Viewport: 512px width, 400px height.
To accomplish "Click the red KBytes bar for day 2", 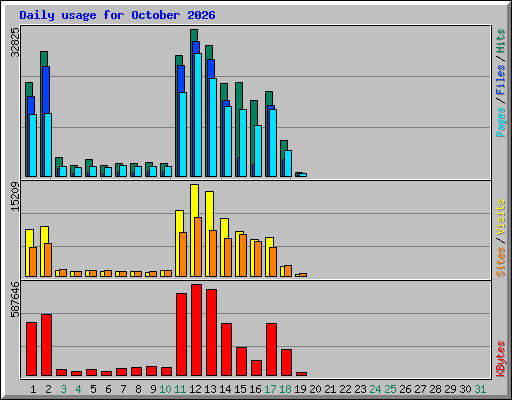I will tap(46, 345).
